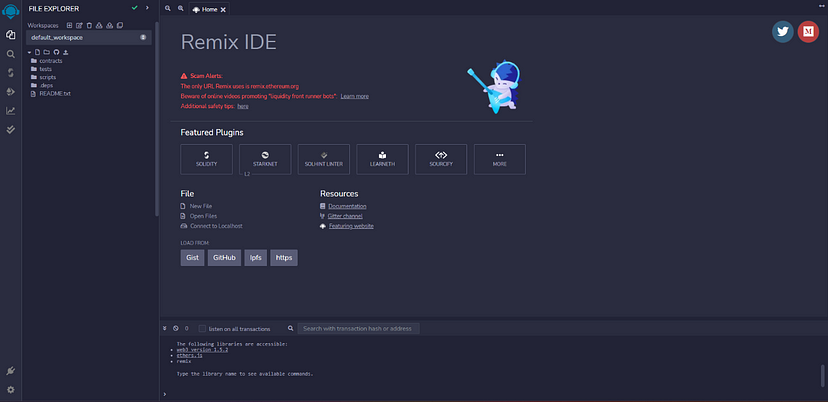Open Remix Medium blog

808,32
